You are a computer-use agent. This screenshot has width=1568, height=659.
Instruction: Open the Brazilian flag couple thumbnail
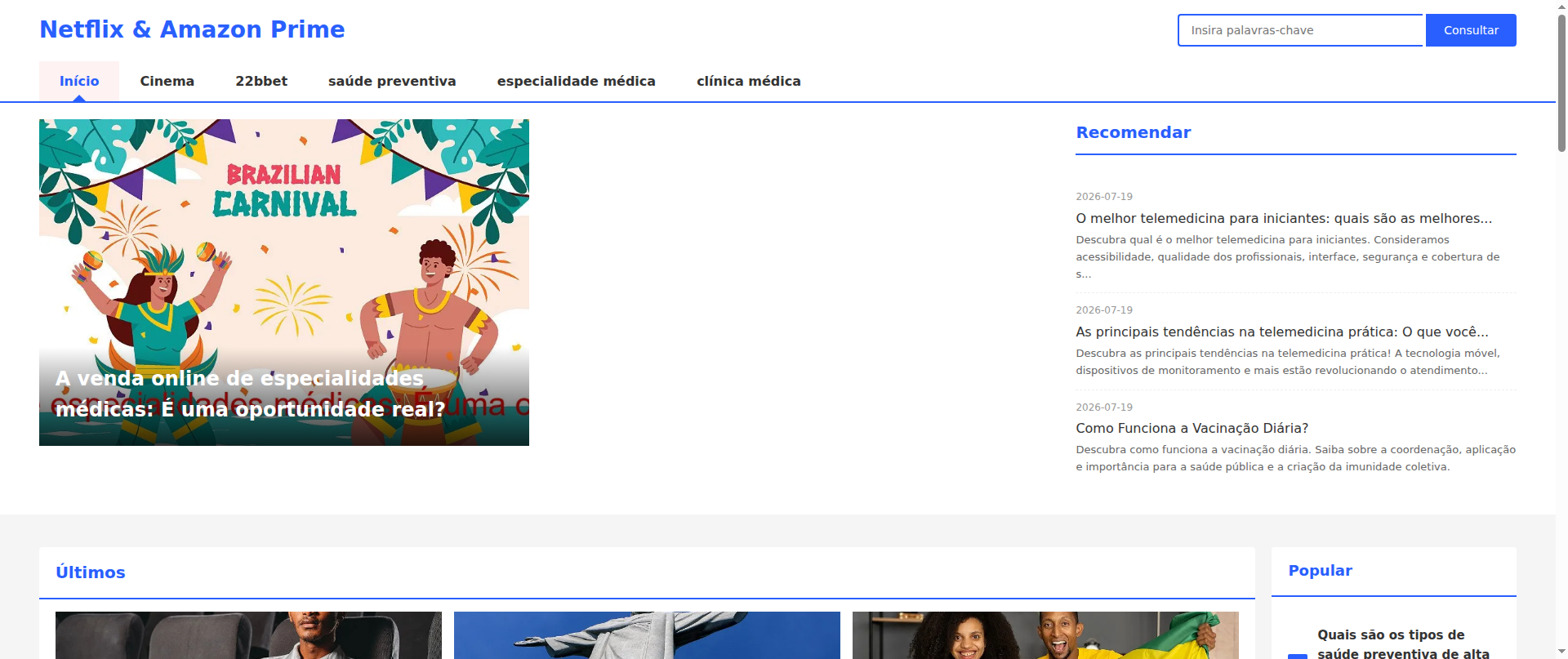point(1045,635)
